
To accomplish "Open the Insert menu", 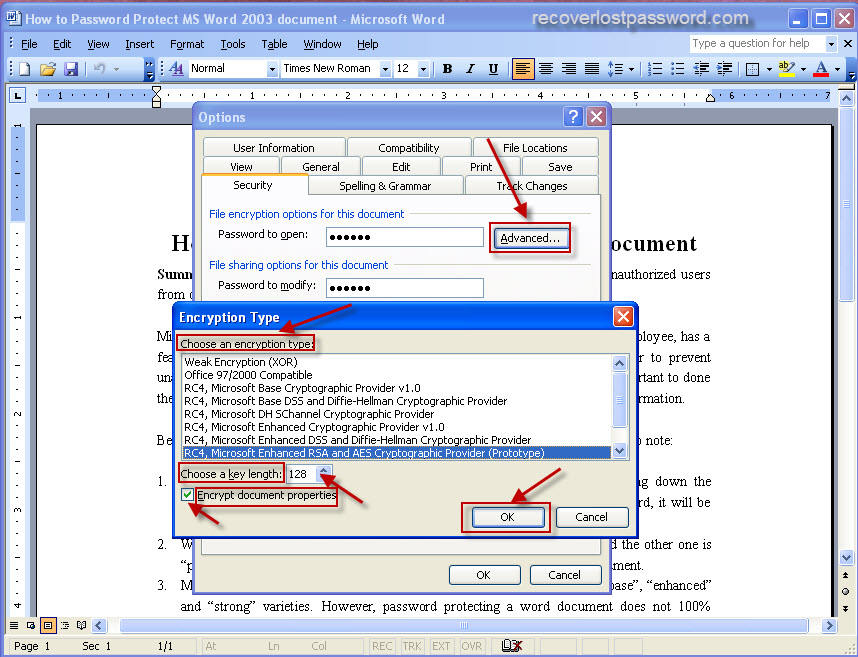I will click(140, 44).
